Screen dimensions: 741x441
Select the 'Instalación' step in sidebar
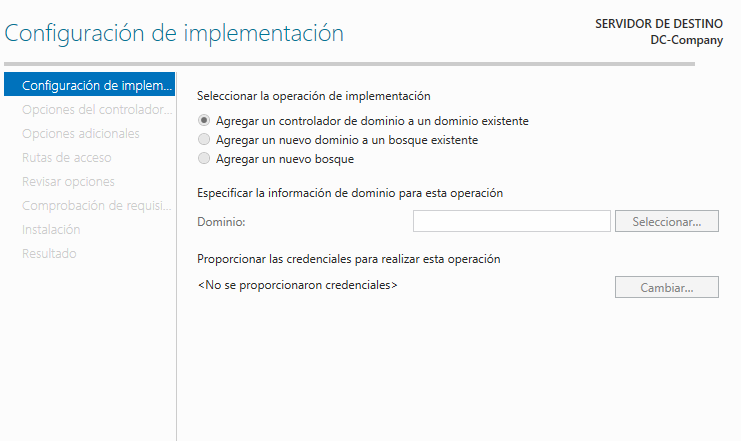coord(51,230)
